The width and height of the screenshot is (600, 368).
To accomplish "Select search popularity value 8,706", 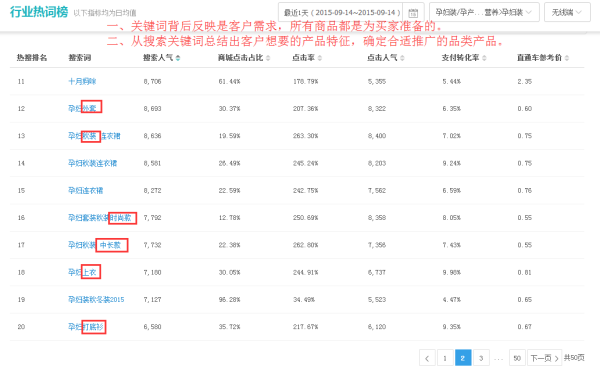I will [x=152, y=81].
